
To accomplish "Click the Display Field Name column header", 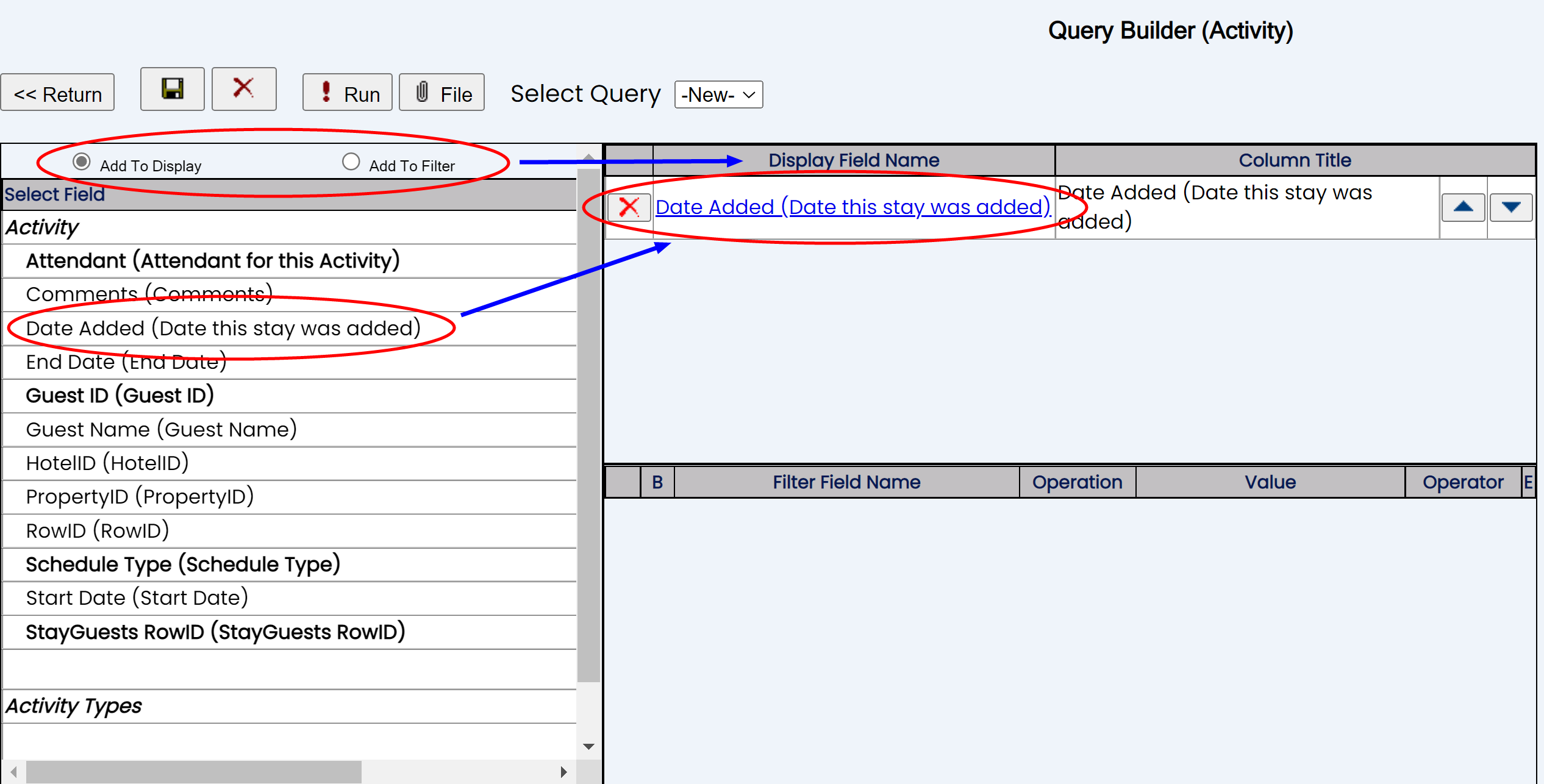I will (x=854, y=160).
